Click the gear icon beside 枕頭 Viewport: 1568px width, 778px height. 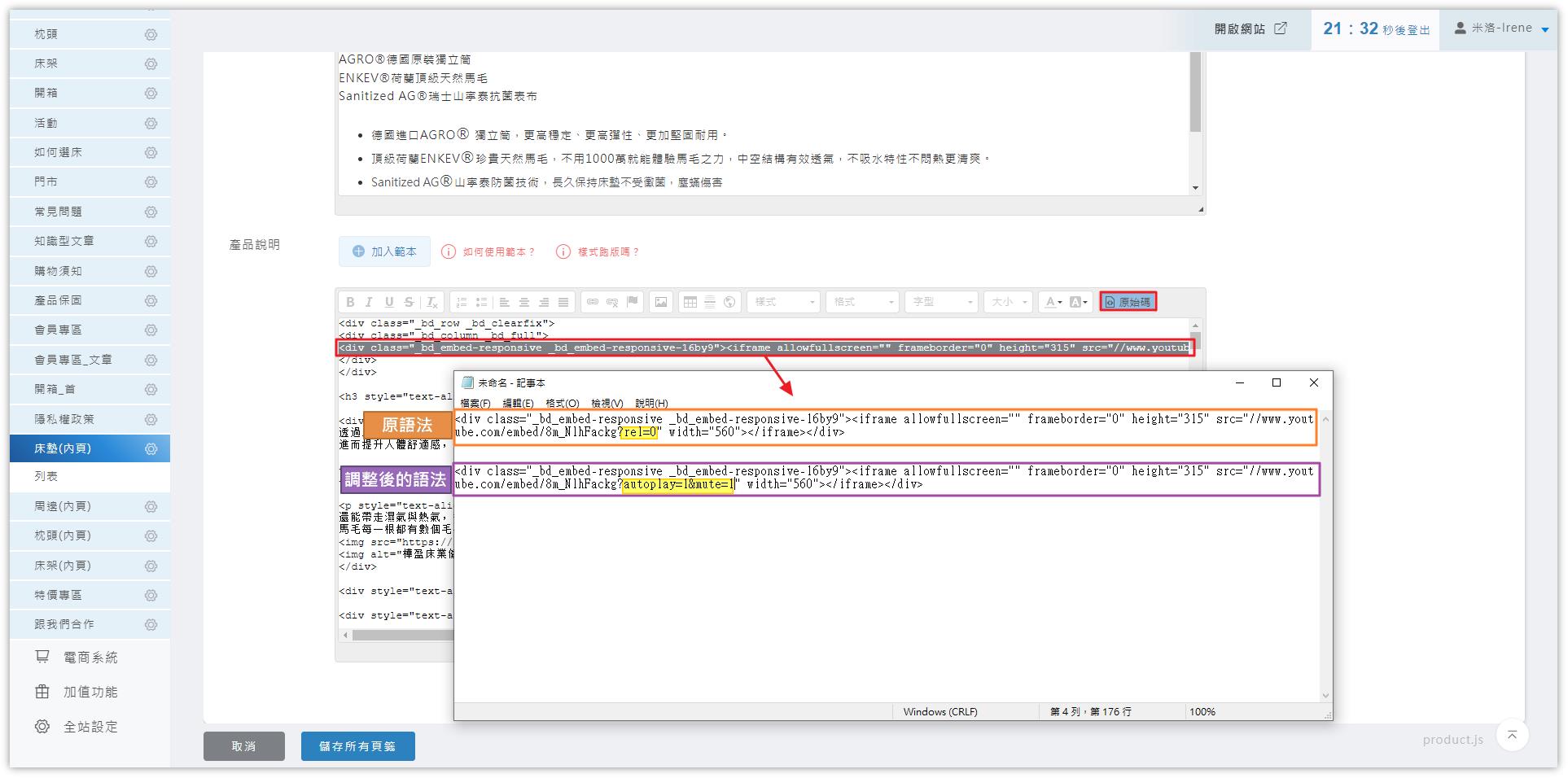point(151,34)
